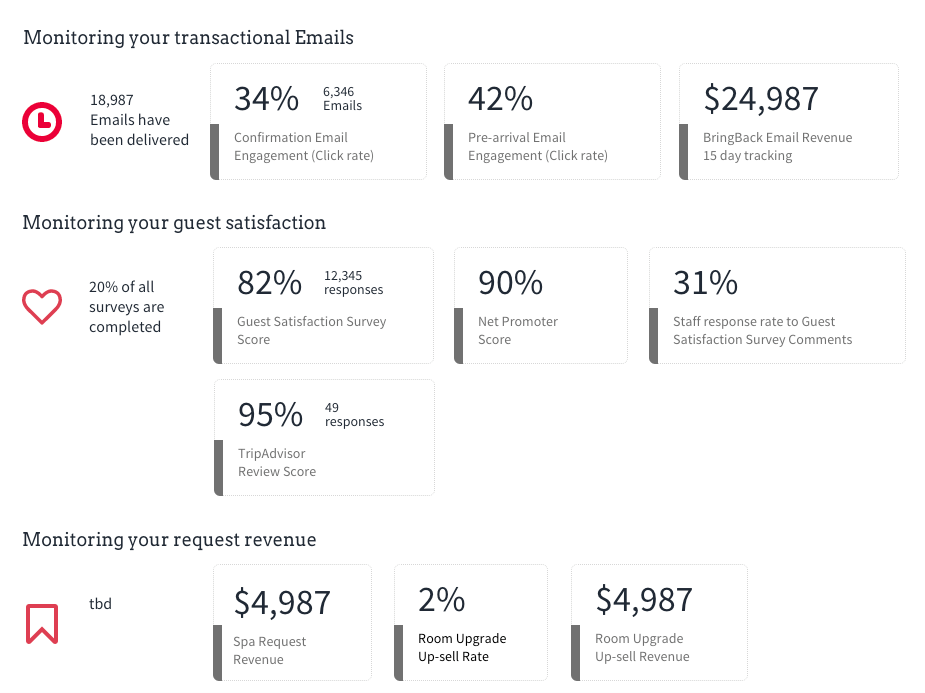Click the 'Monitoring your transactional Emails' heading
The width and height of the screenshot is (925, 693).
pos(188,38)
